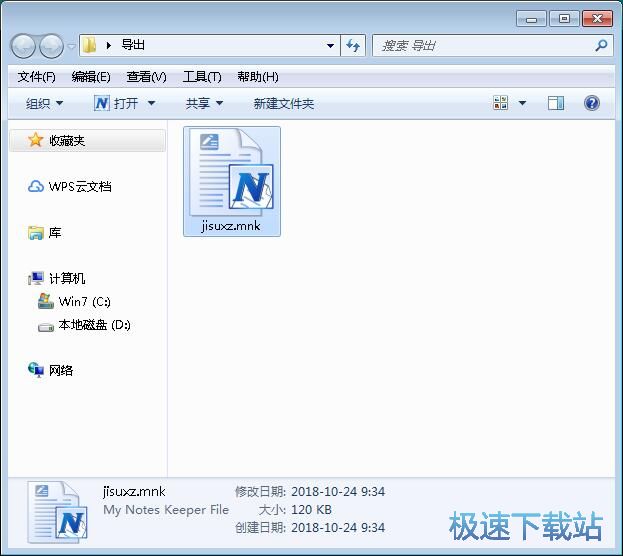Viewport: 623px width, 556px height.
Task: Maximize the explorer window
Action: [x=564, y=19]
